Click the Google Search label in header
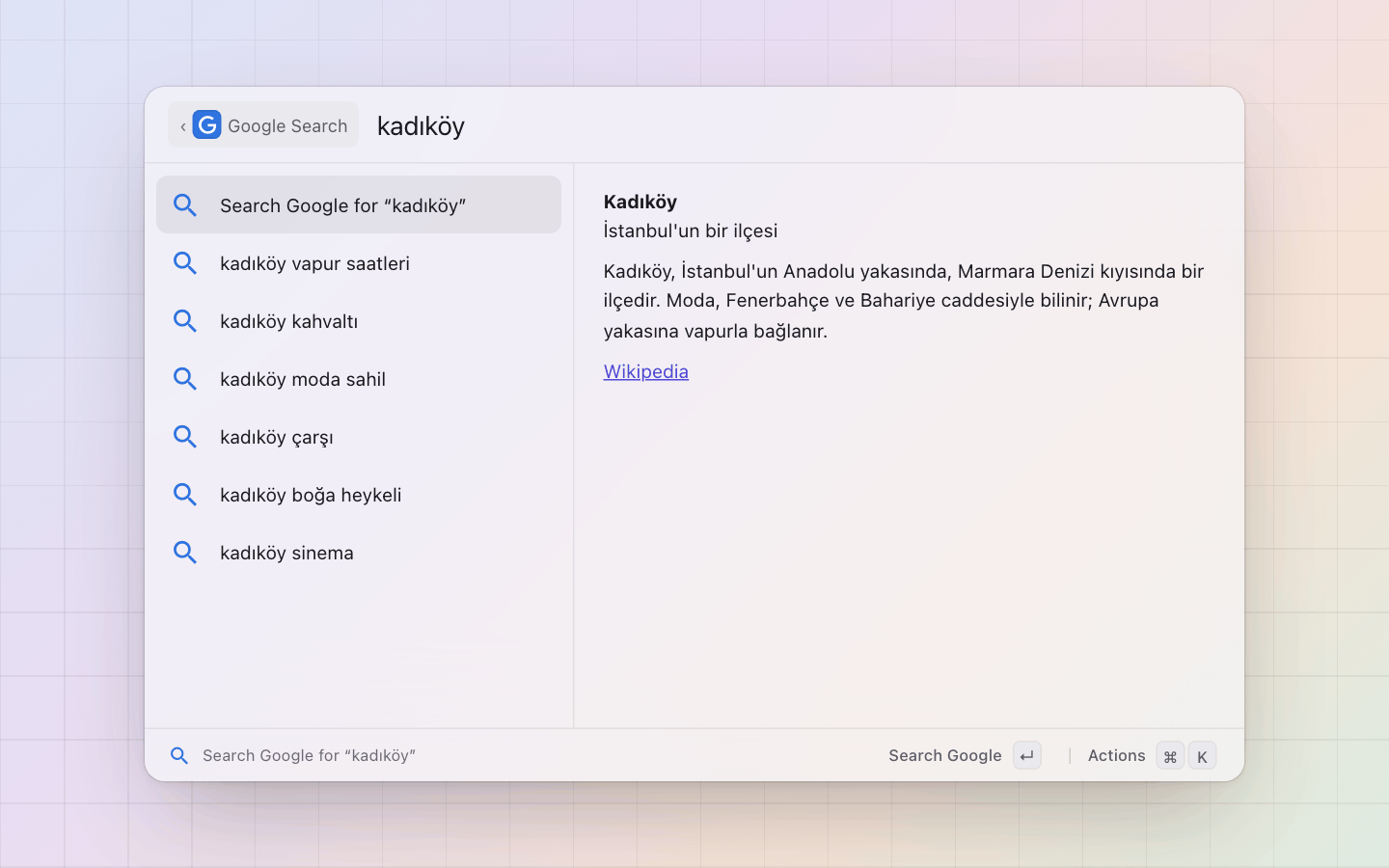 [287, 126]
